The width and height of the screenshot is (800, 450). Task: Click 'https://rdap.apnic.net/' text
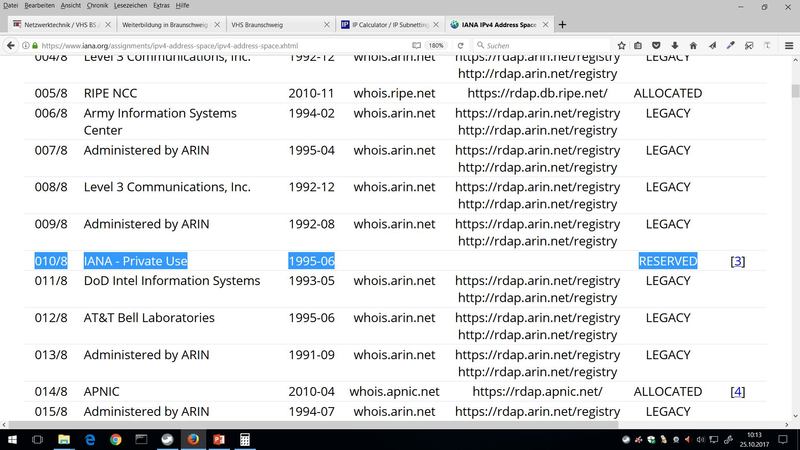pyautogui.click(x=537, y=392)
